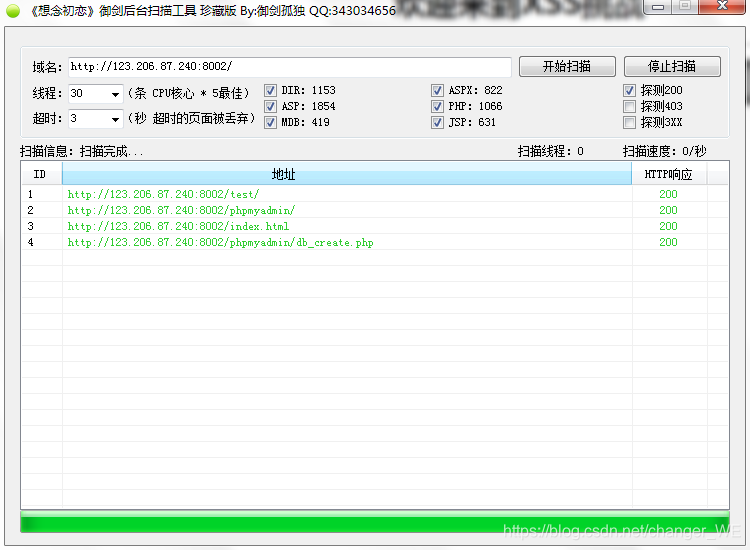Enable the 探测3XX checkbox
The height and width of the screenshot is (550, 750).
coord(629,122)
